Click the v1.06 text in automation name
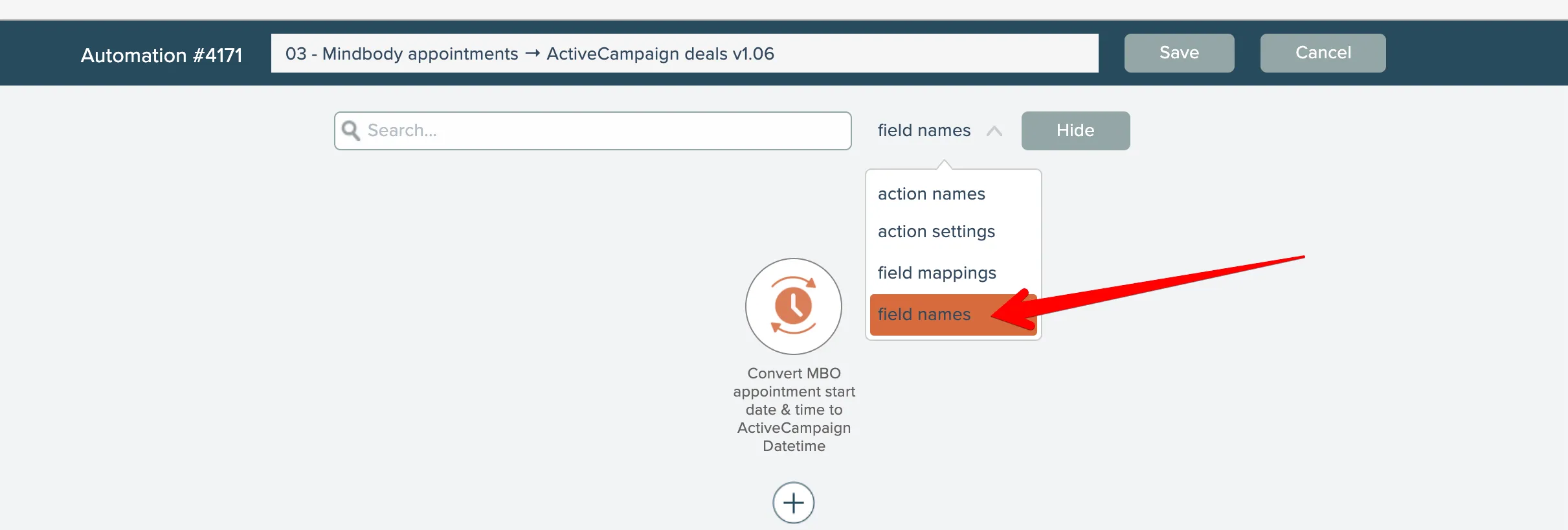 click(x=753, y=54)
